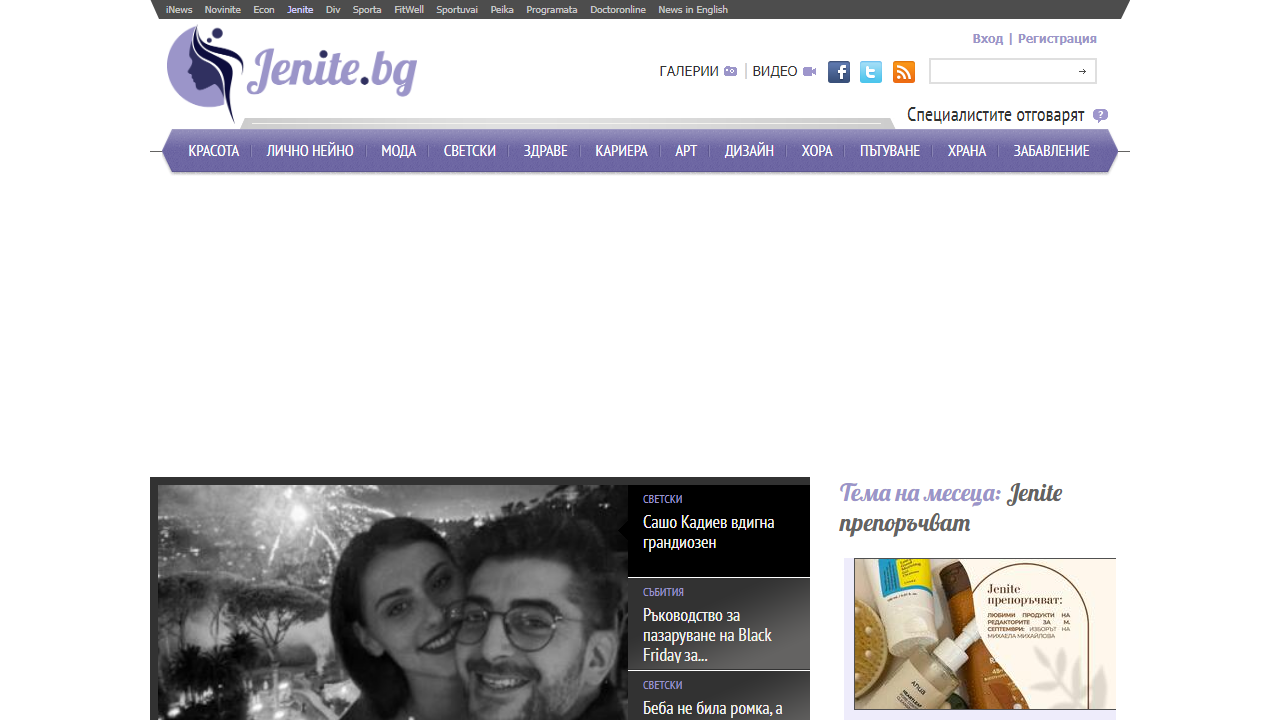The image size is (1280, 720).
Task: Open News in English top link
Action: coord(693,10)
